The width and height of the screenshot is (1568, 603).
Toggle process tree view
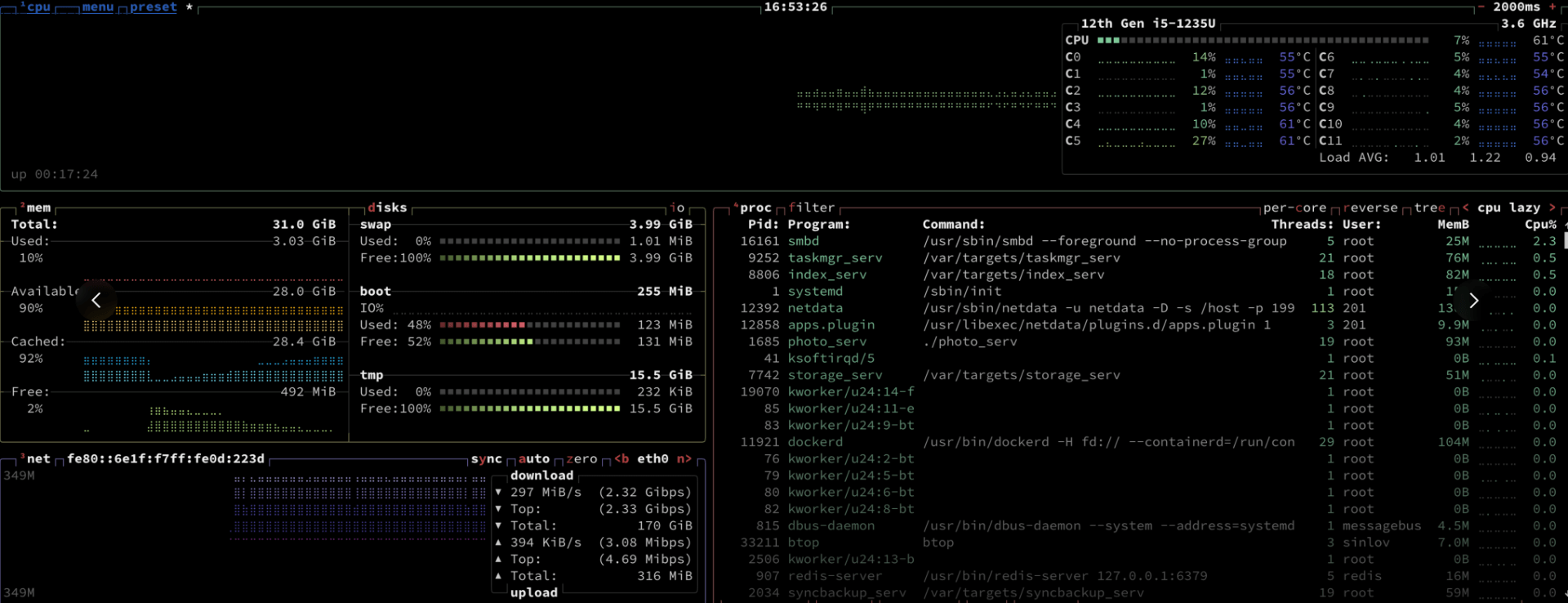point(1429,208)
